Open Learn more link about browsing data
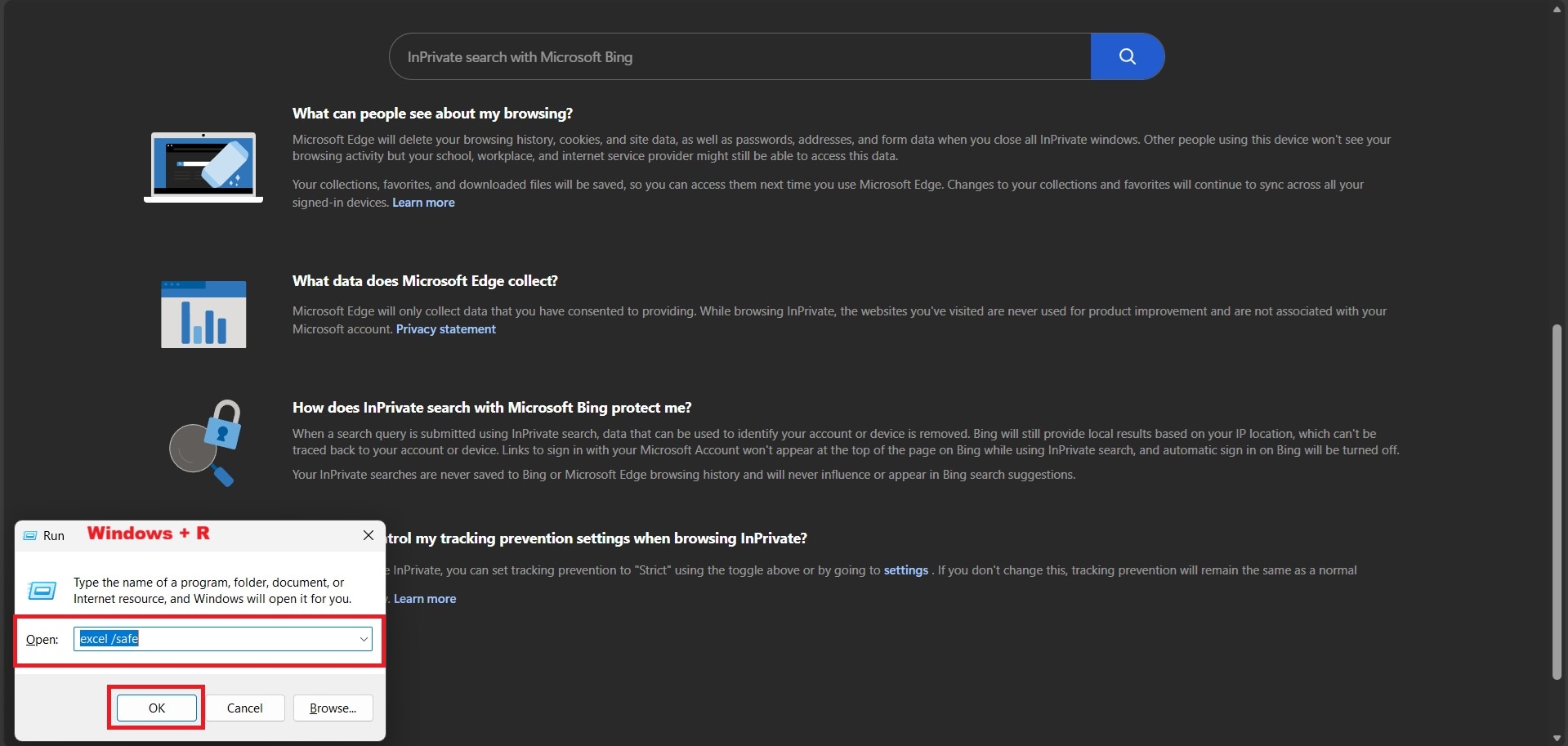 click(x=423, y=203)
